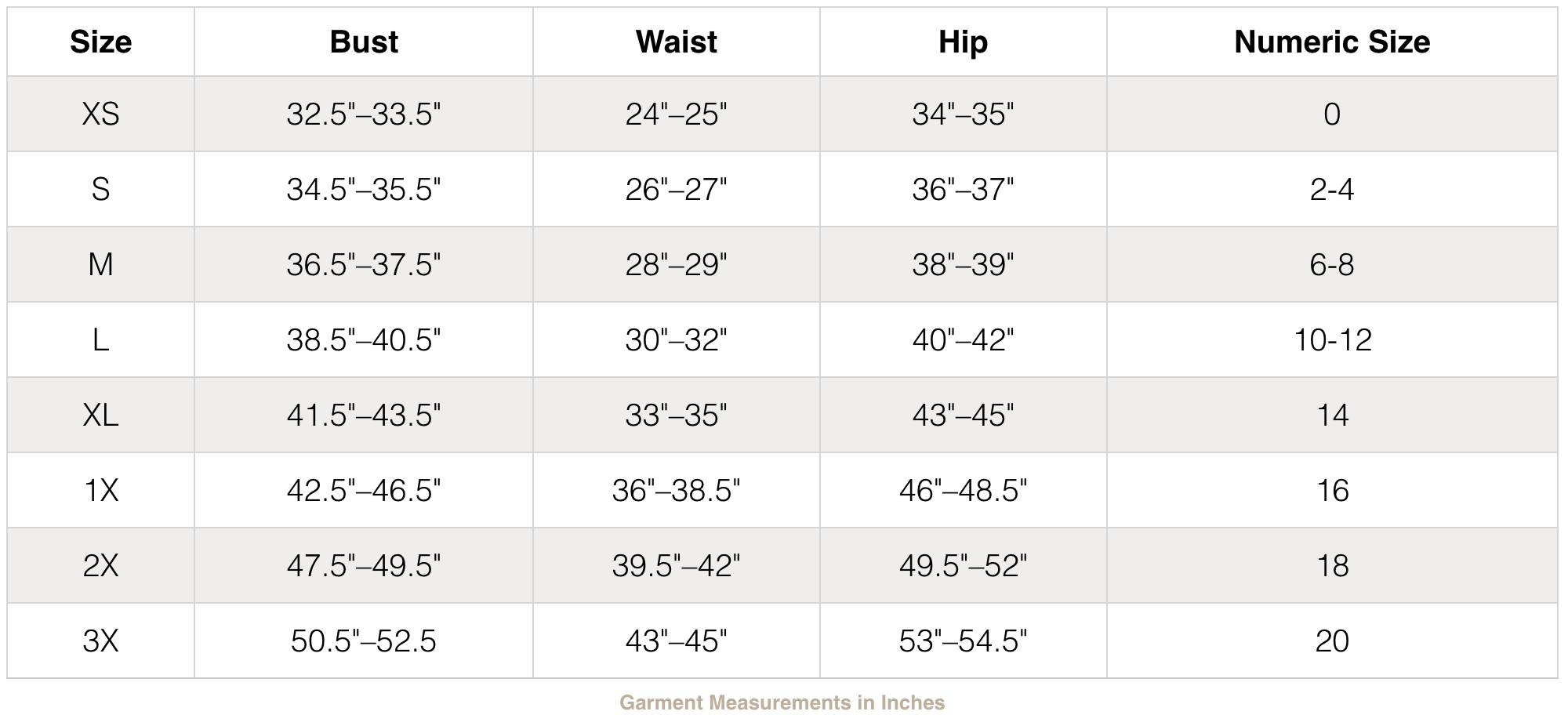This screenshot has height=715, width=1568.
Task: Click the Size column header
Action: [100, 42]
